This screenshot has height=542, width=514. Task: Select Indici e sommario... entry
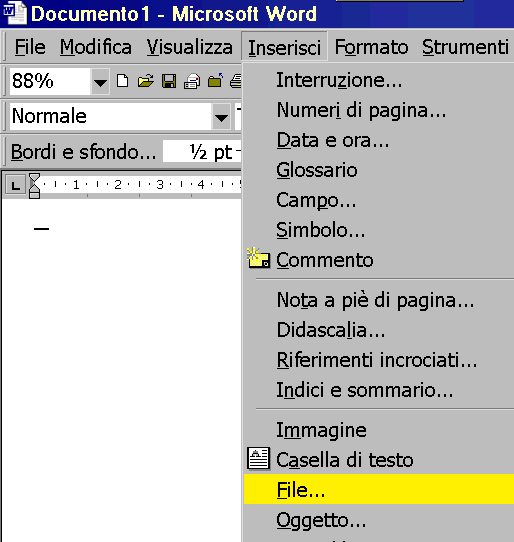379,390
